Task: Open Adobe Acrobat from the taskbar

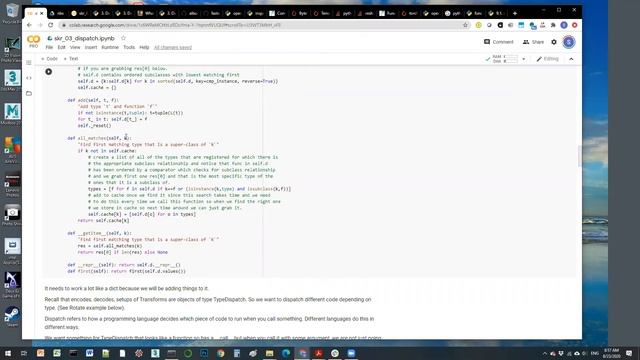Action: (318, 353)
